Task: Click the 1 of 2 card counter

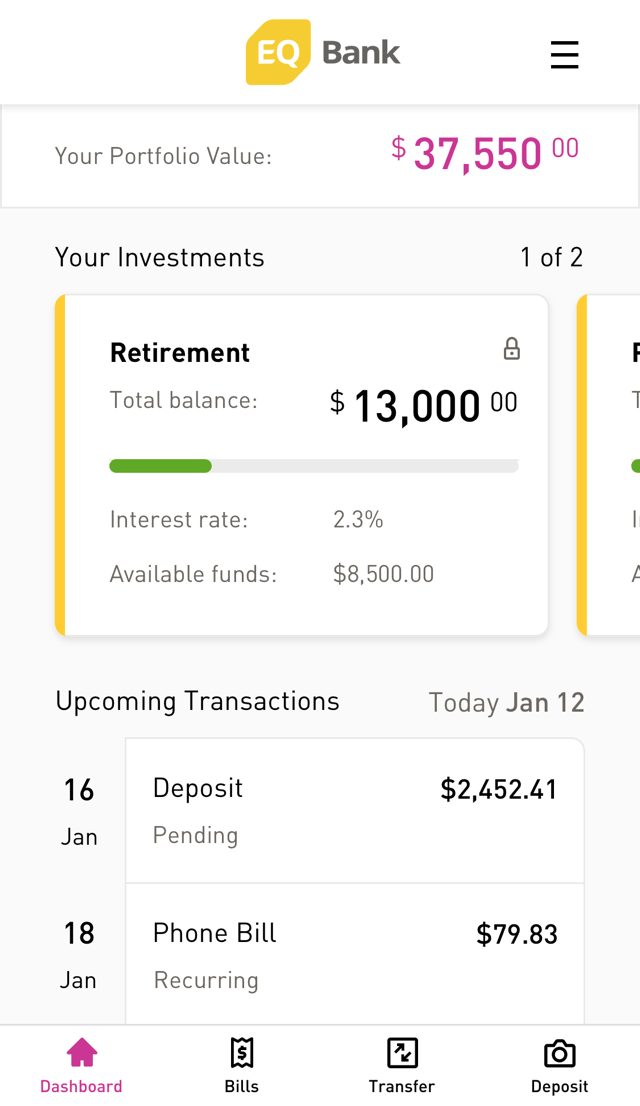Action: 551,258
